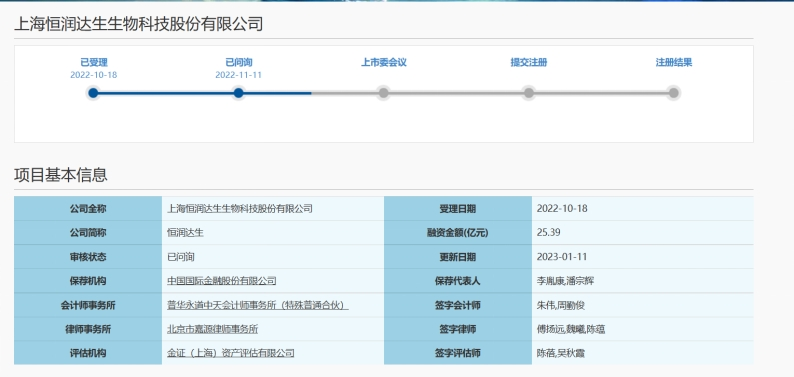Select the 已问询 stage label
This screenshot has width=794, height=377.
[239, 63]
